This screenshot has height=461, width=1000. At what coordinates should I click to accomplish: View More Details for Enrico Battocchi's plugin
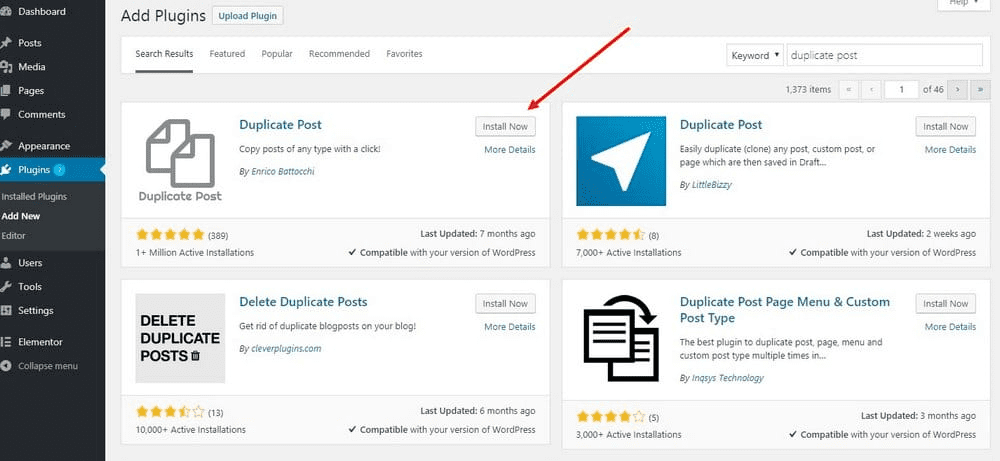pos(510,150)
